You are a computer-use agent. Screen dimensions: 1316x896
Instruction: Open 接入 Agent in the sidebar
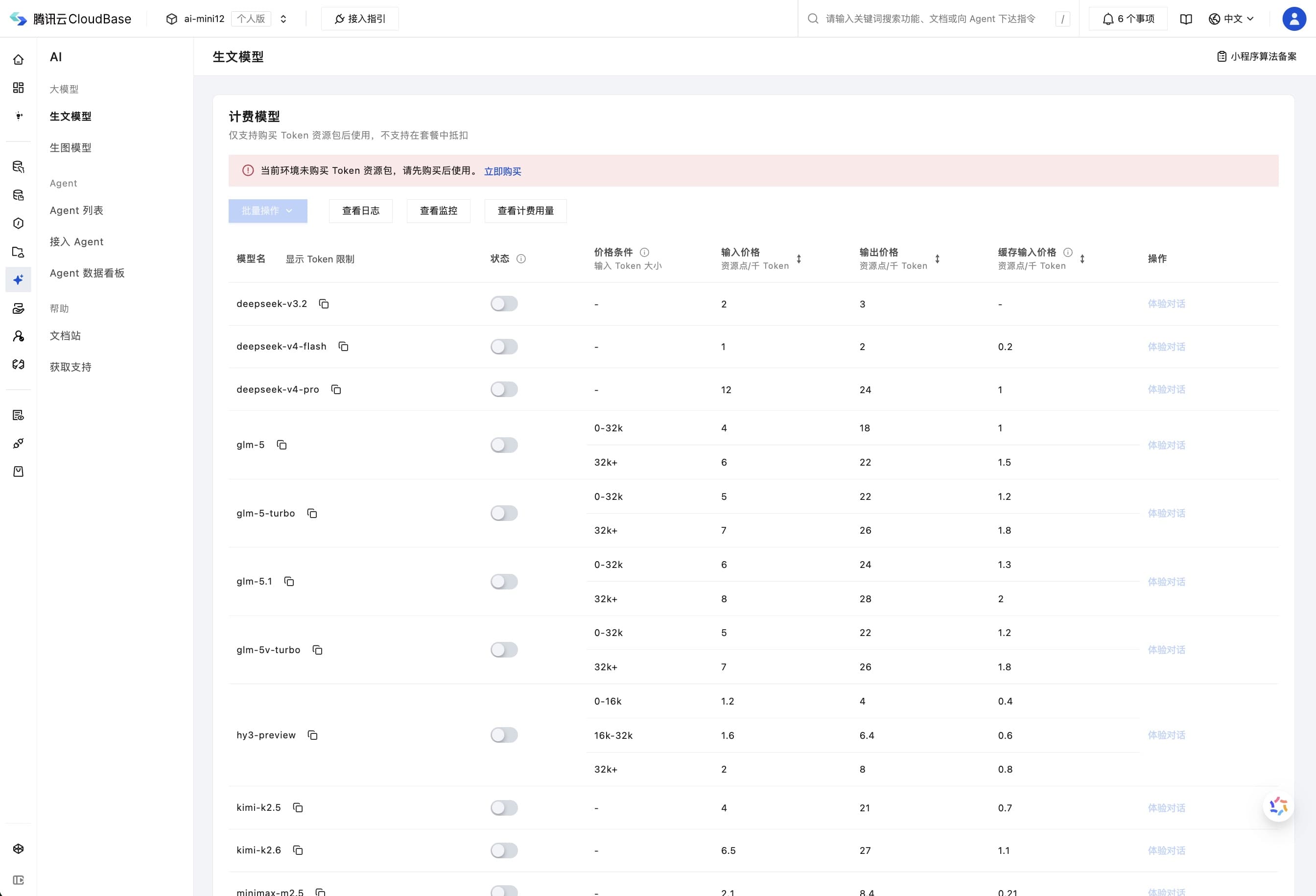(76, 242)
